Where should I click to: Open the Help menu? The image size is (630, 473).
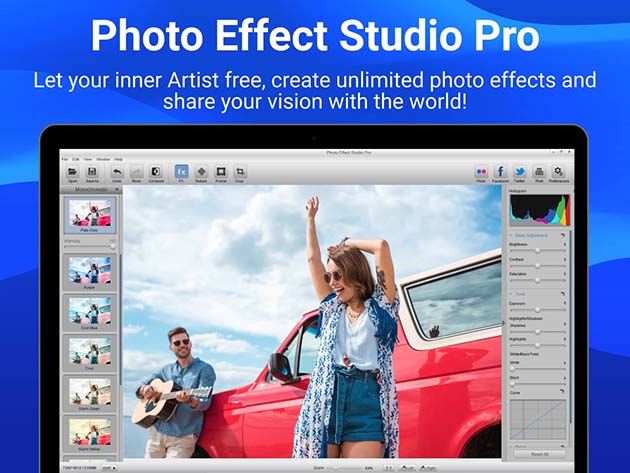[118, 159]
